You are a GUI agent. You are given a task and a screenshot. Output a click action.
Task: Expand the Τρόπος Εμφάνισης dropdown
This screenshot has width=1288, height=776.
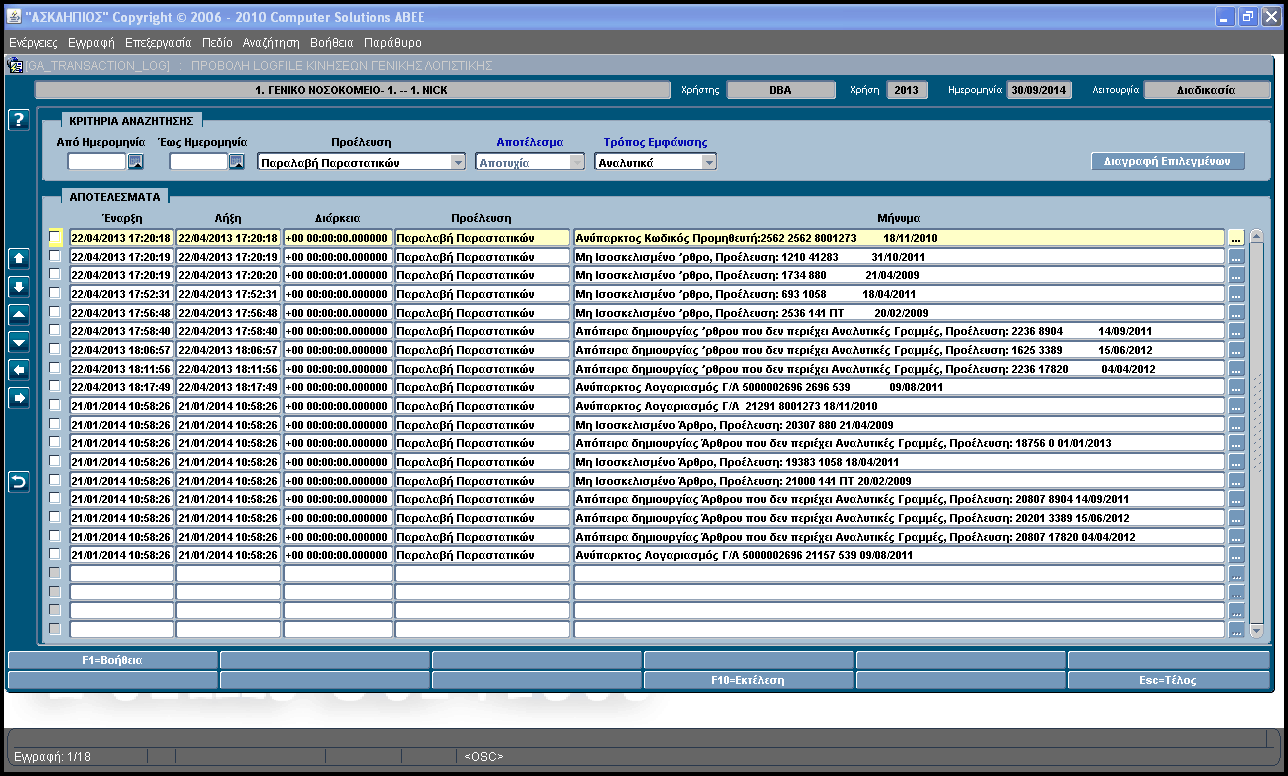coord(709,162)
